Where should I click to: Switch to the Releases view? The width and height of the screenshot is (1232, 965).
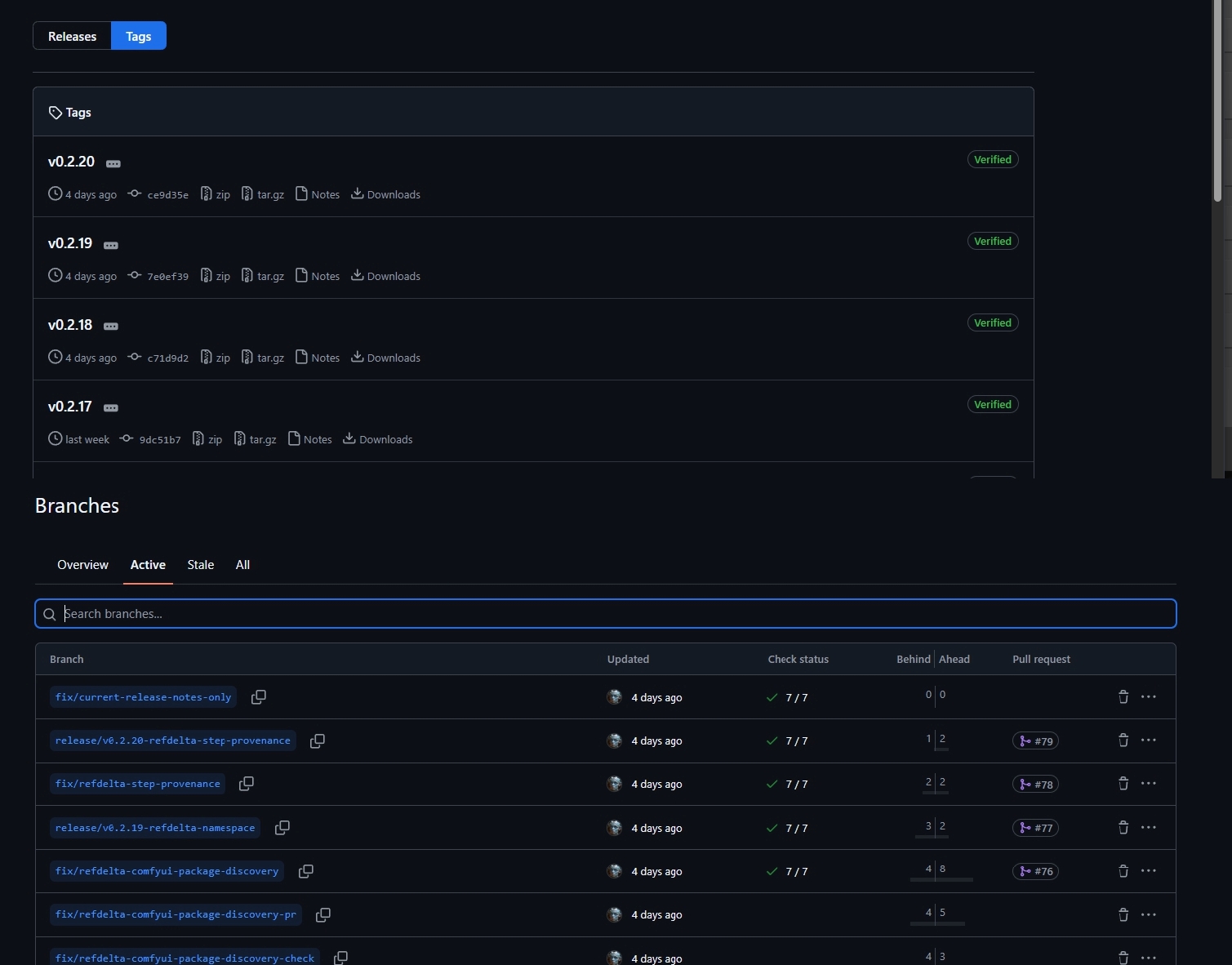point(72,36)
